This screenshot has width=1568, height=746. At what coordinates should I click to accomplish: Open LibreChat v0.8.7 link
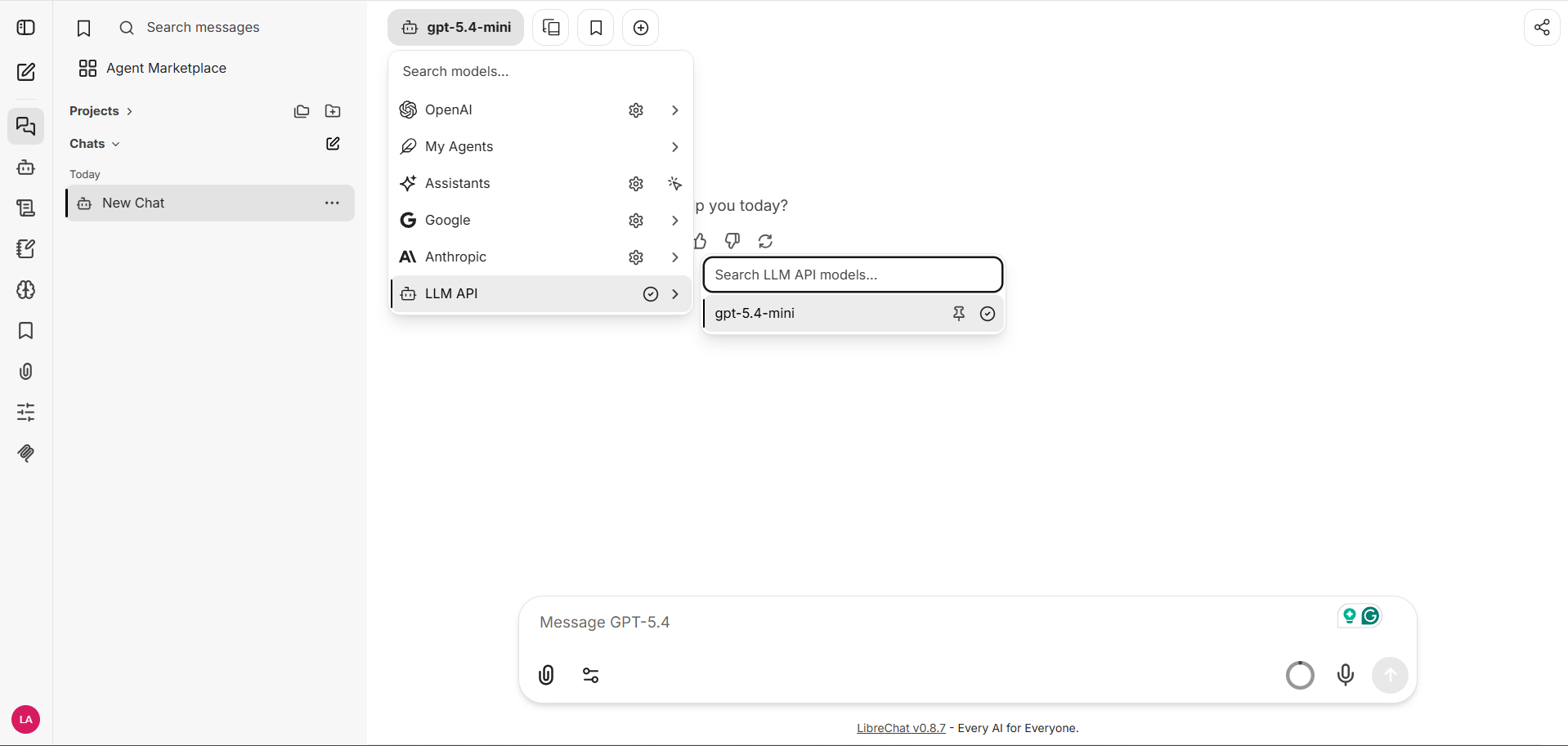point(901,728)
